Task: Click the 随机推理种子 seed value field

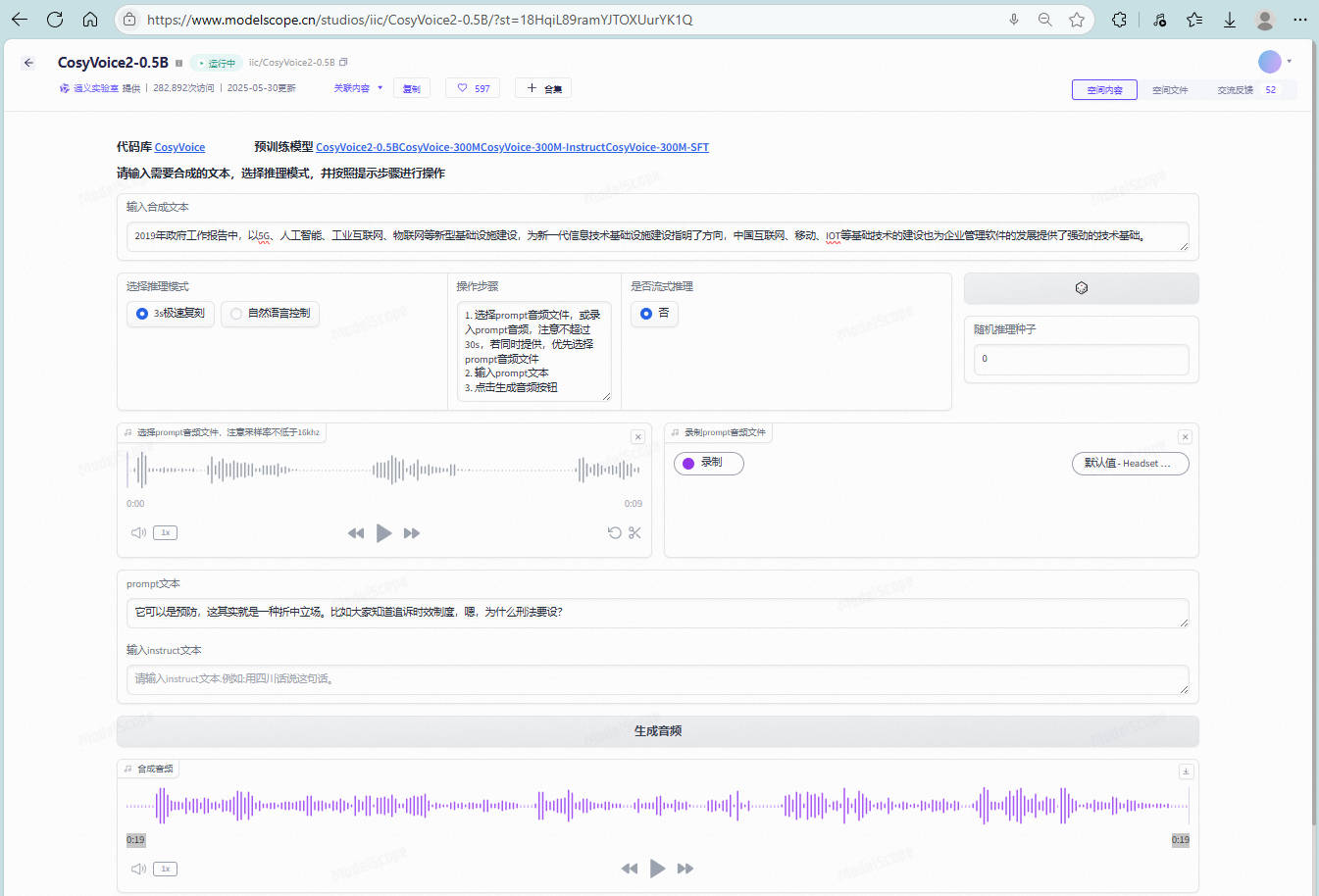Action: [1081, 359]
